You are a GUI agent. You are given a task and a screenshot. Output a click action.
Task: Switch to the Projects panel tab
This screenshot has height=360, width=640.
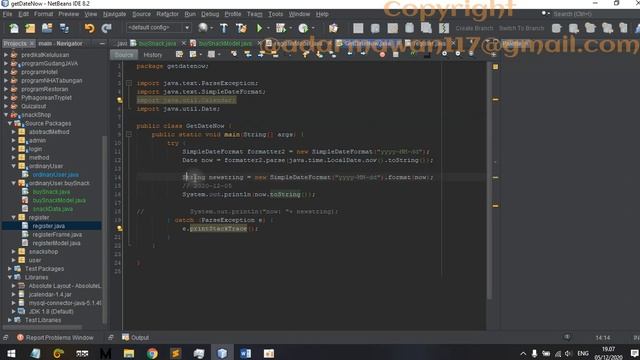15,43
